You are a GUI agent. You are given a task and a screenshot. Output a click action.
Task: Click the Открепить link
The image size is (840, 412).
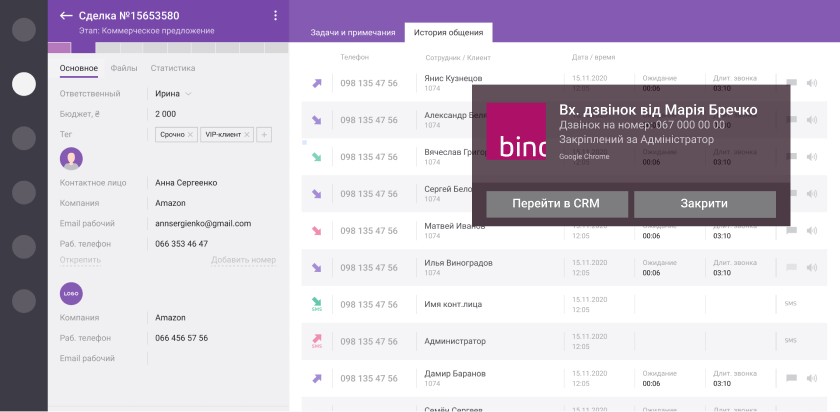[80, 260]
